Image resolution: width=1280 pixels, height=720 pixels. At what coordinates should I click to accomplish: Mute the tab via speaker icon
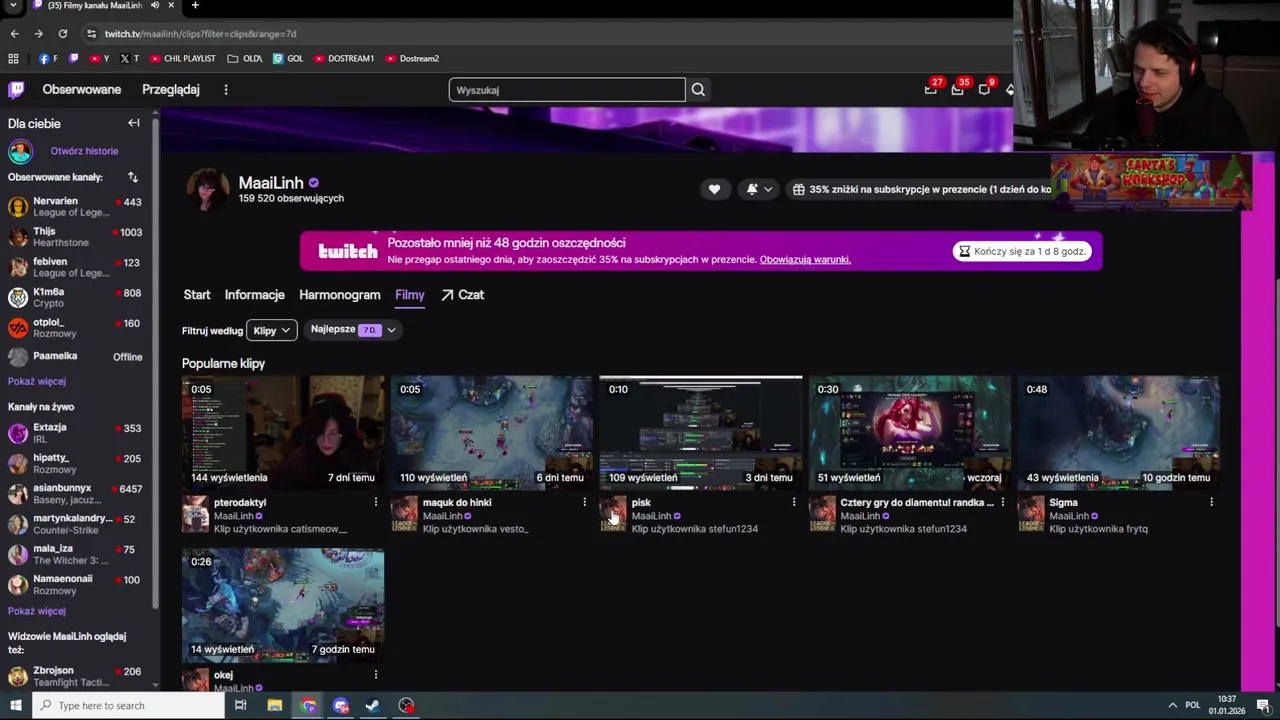155,5
